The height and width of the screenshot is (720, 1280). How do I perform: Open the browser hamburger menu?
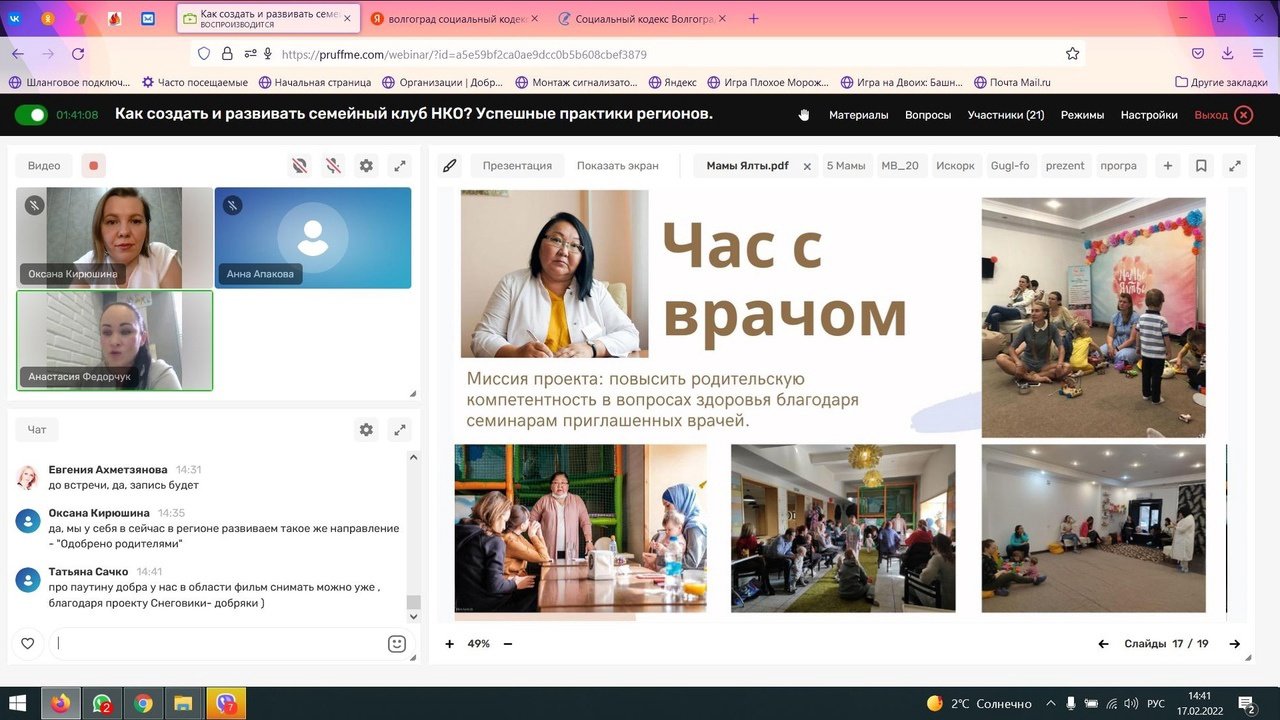point(1258,54)
